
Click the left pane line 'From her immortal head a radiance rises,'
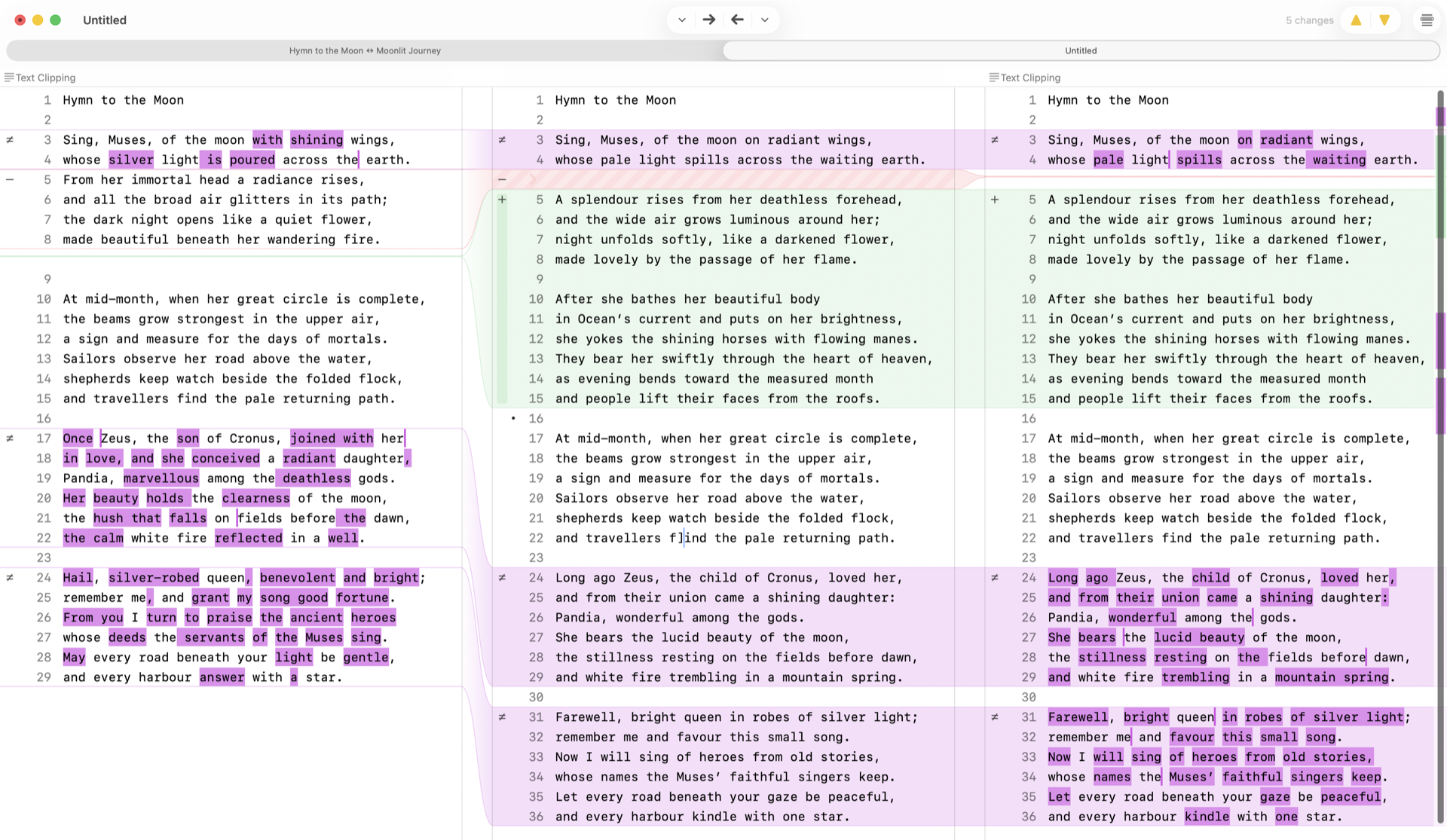pos(214,179)
